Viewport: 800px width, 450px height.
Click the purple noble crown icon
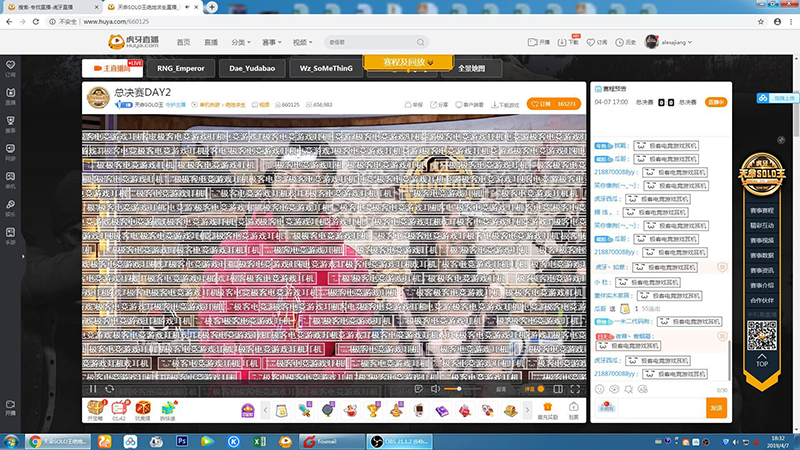coord(247,410)
